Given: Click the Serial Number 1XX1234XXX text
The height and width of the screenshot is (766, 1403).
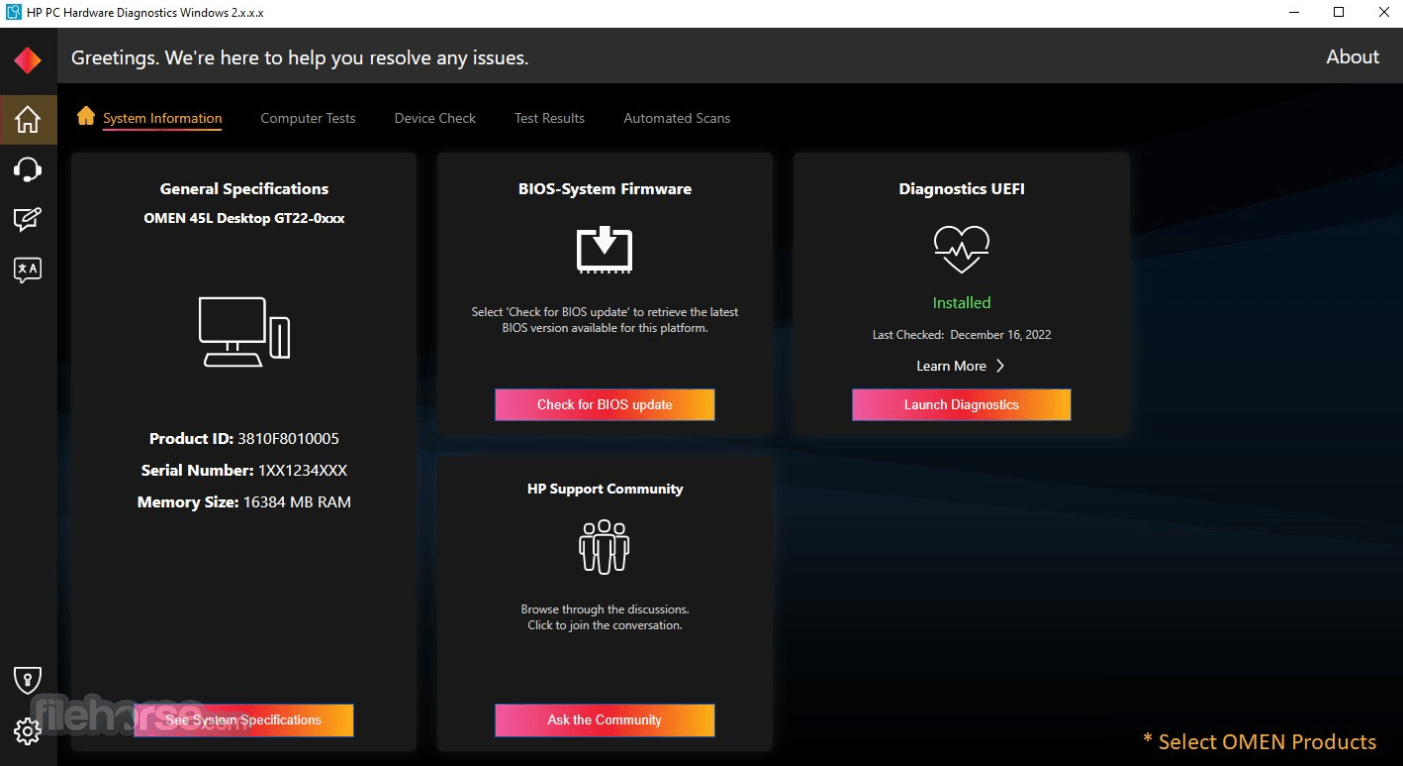Looking at the screenshot, I should click(x=244, y=470).
